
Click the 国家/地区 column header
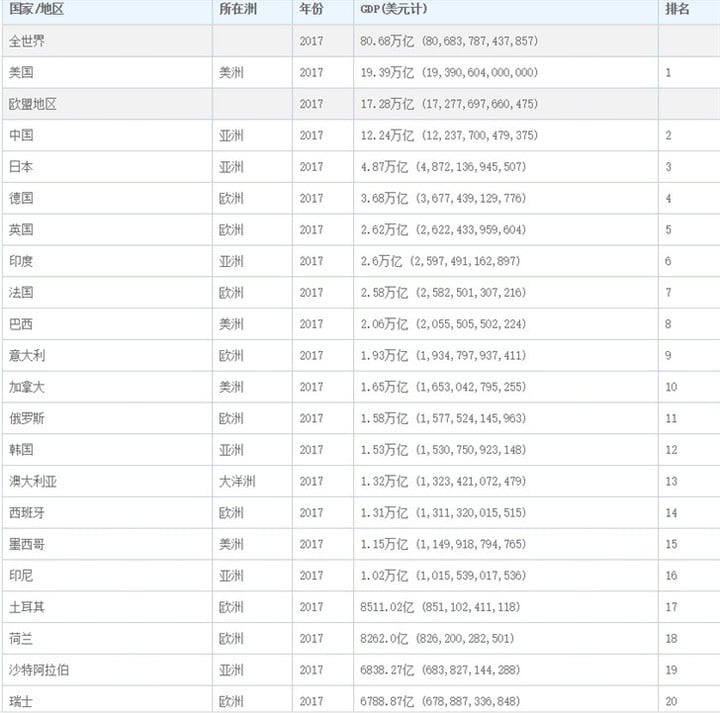(36, 9)
